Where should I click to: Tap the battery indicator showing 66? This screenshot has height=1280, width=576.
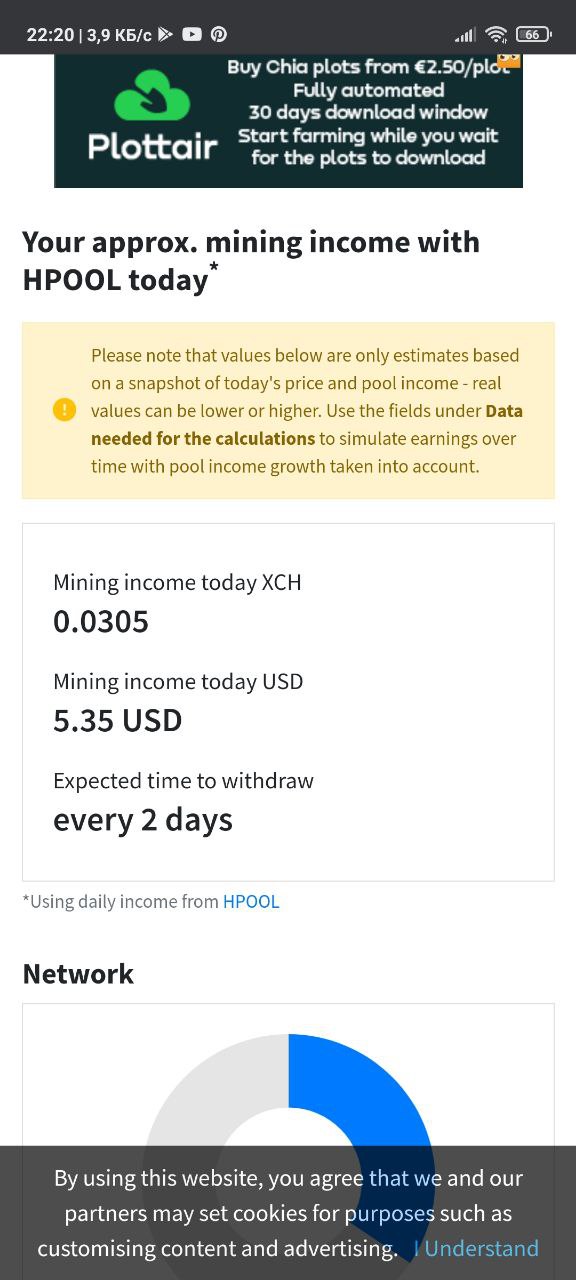pyautogui.click(x=534, y=34)
